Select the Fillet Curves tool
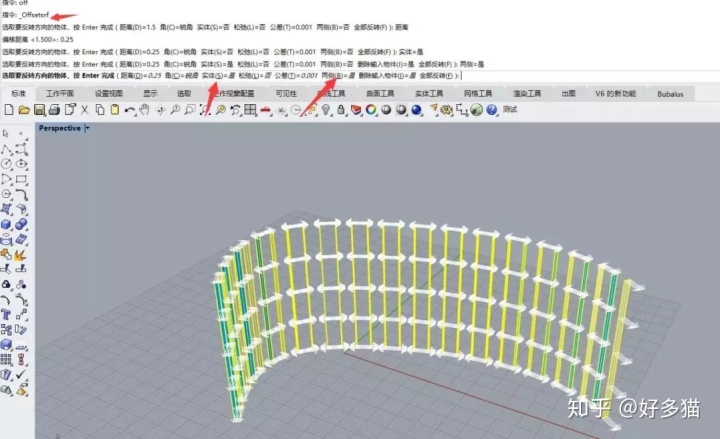 click(x=6, y=300)
